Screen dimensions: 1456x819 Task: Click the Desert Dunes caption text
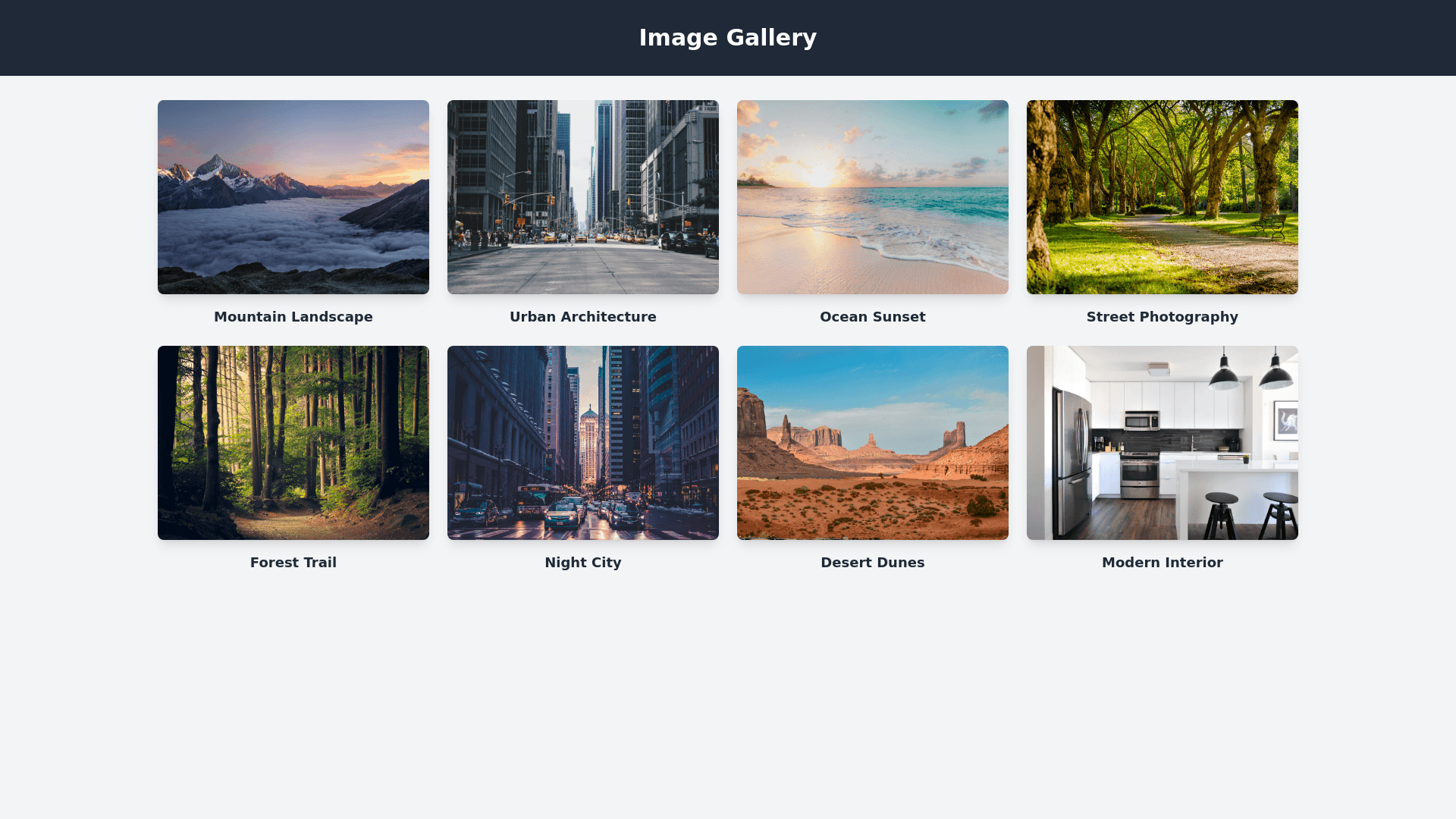click(873, 563)
